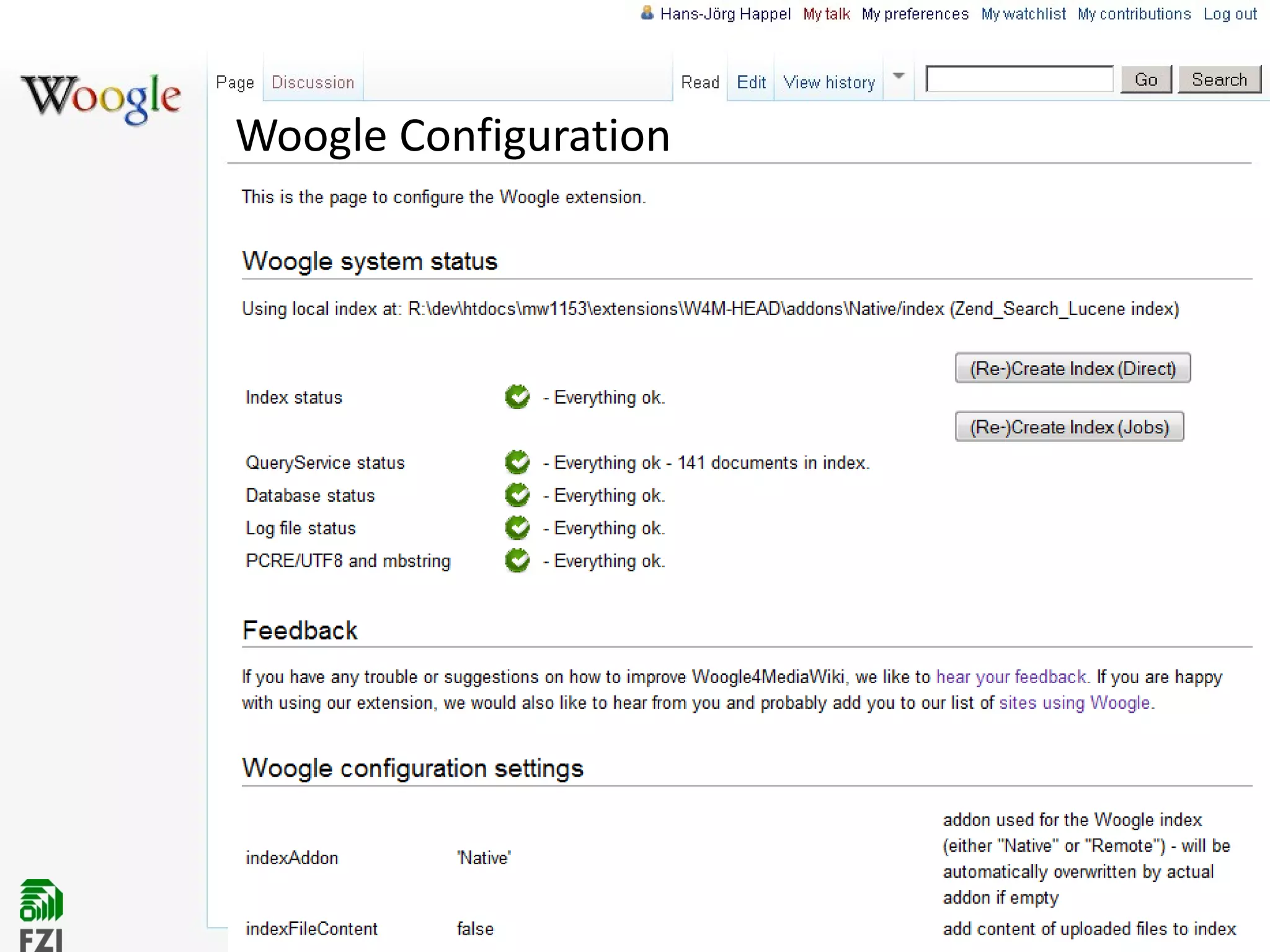This screenshot has width=1270, height=952.
Task: Switch to the Page tab
Action: (235, 82)
